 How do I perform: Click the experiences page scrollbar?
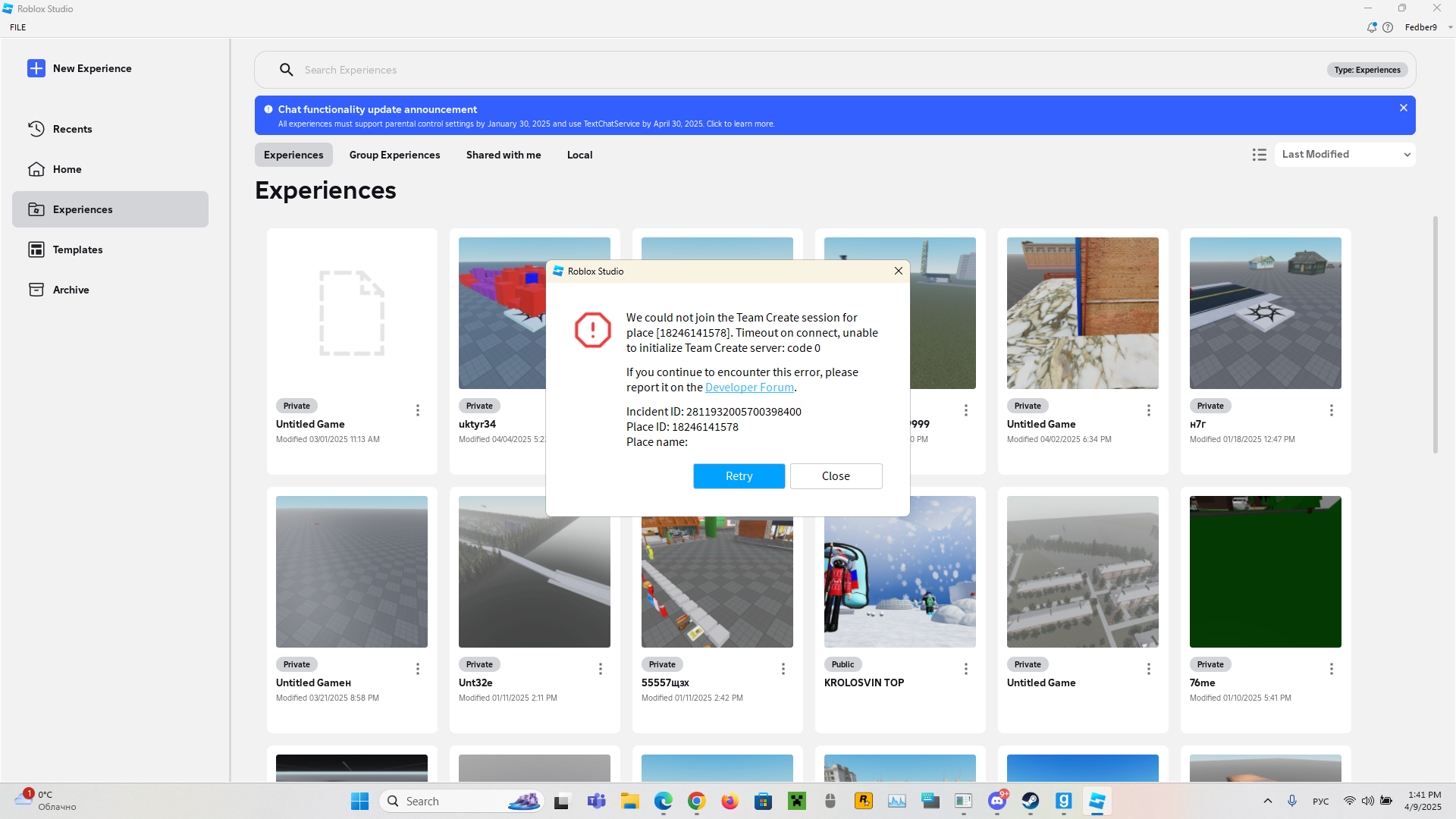(1435, 334)
